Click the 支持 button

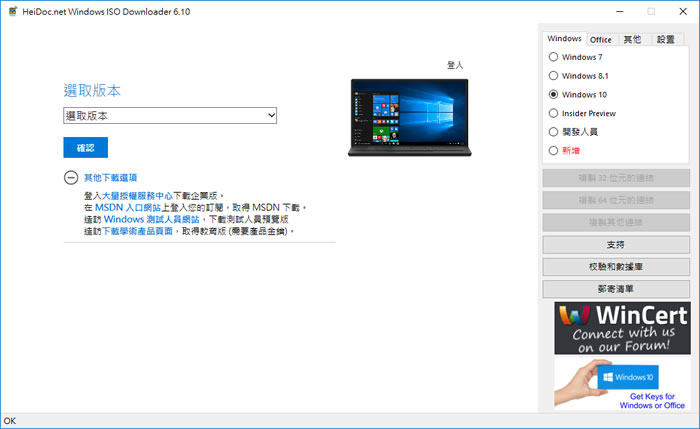(x=616, y=245)
